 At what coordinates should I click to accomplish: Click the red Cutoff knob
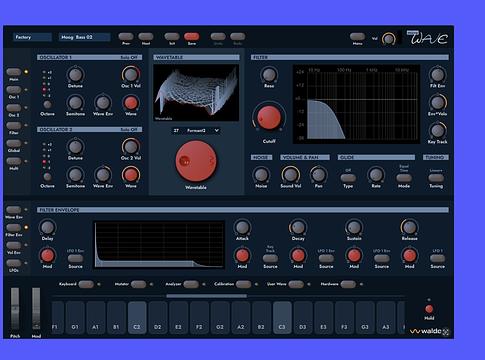[x=269, y=118]
